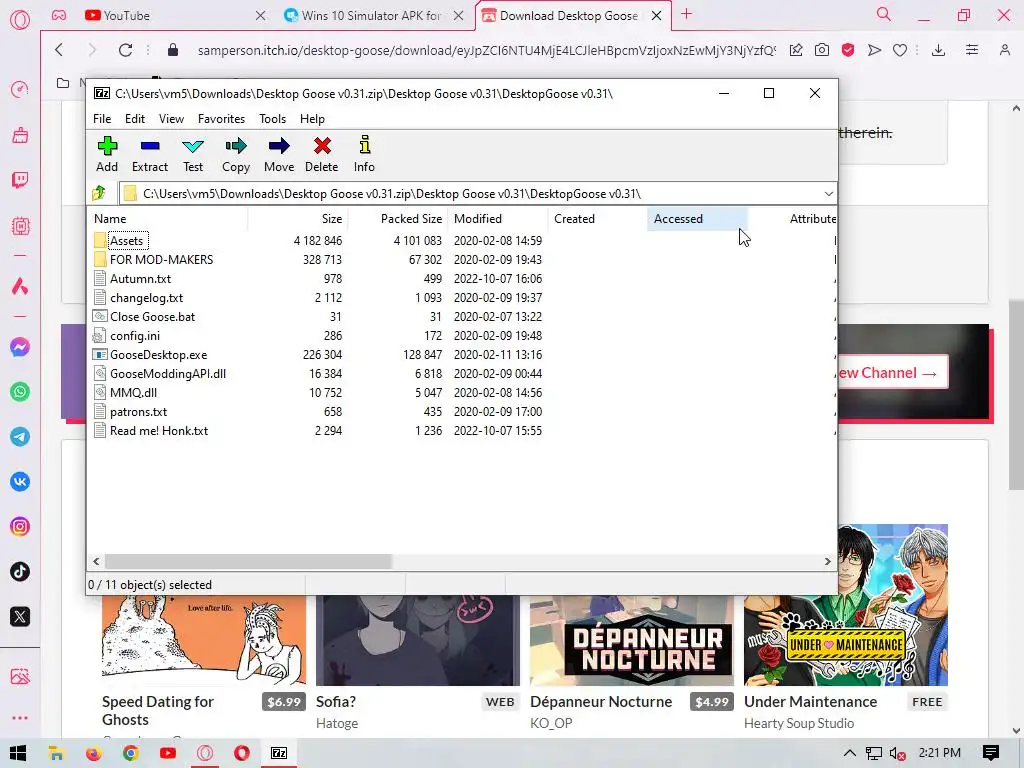Open VK in the Opera sidebar
Image resolution: width=1024 pixels, height=768 pixels.
click(x=20, y=482)
